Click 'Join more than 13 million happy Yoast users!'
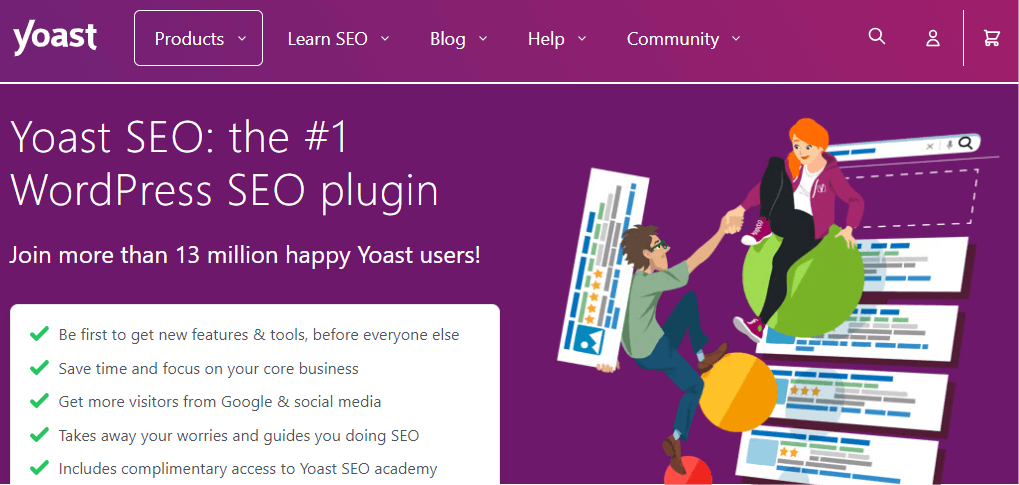The image size is (1019, 485). pos(245,255)
